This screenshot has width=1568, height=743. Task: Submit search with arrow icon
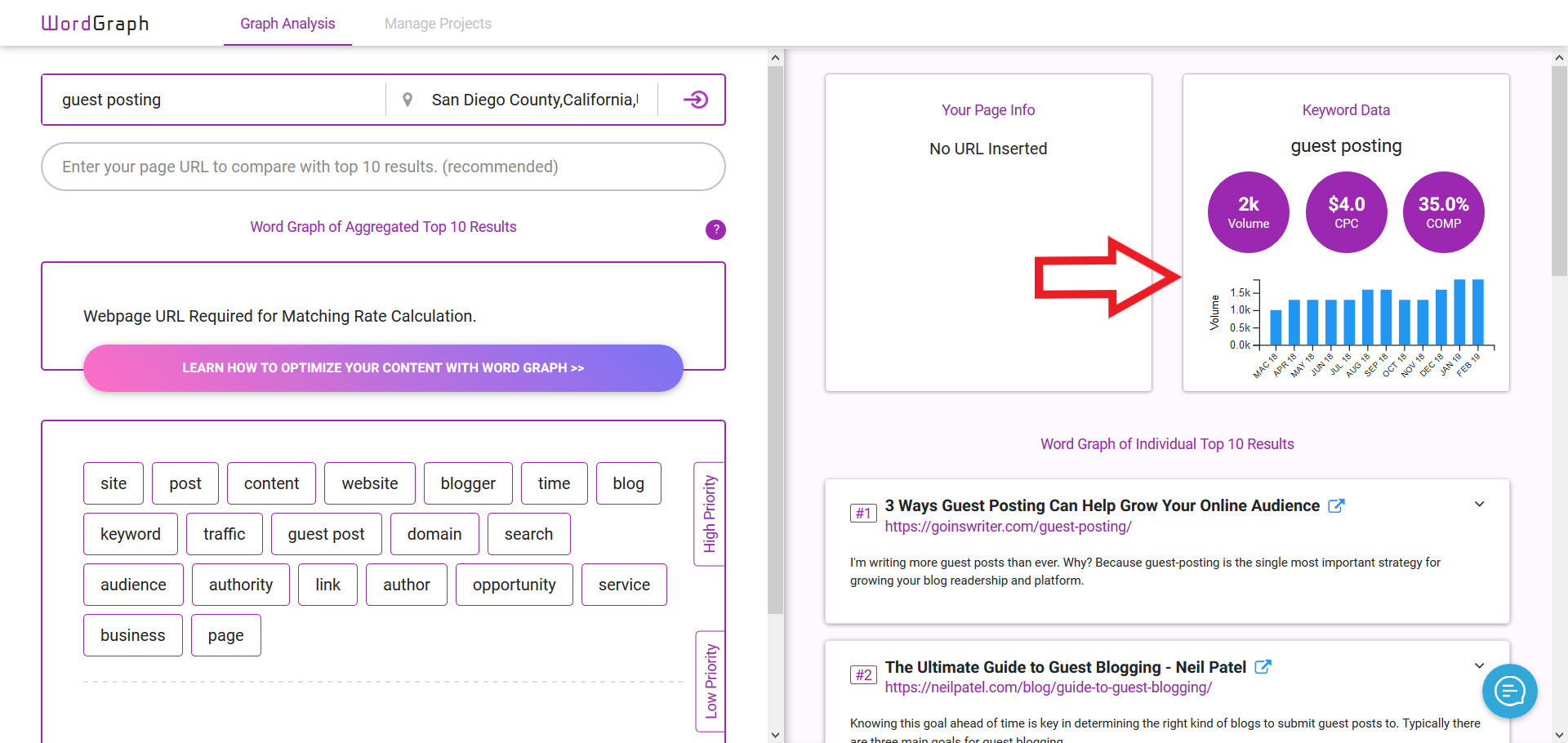(x=695, y=100)
